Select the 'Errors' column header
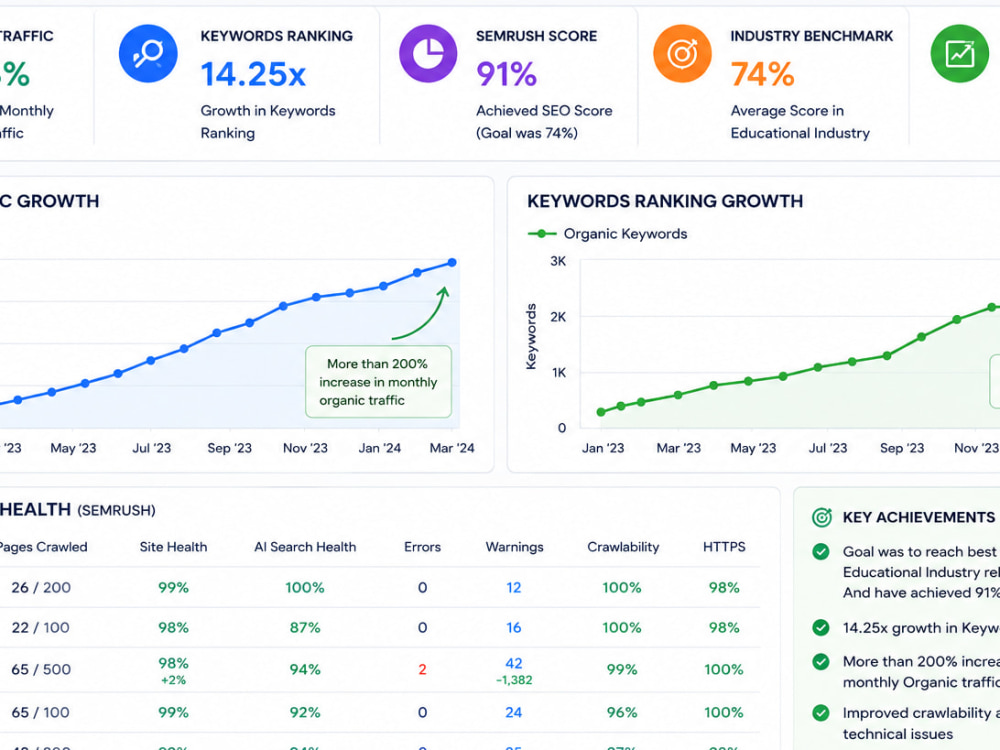This screenshot has width=1000, height=750. pos(422,547)
